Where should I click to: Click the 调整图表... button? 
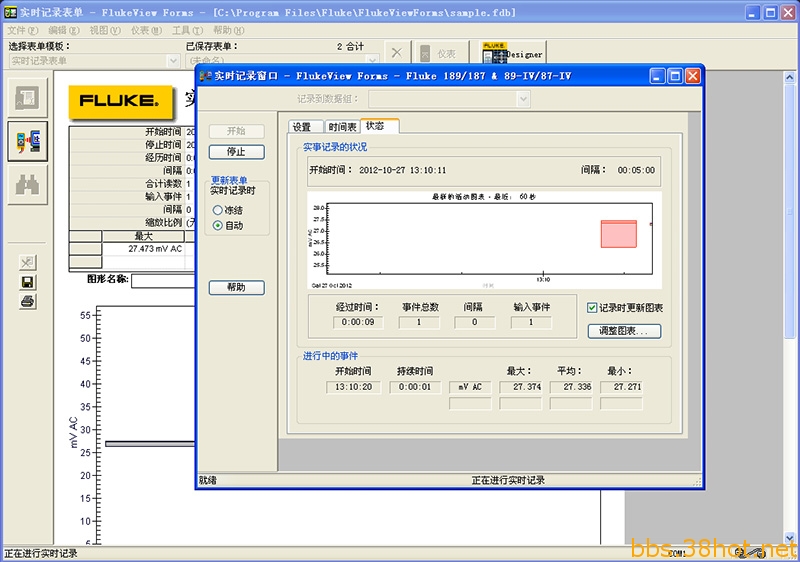624,331
